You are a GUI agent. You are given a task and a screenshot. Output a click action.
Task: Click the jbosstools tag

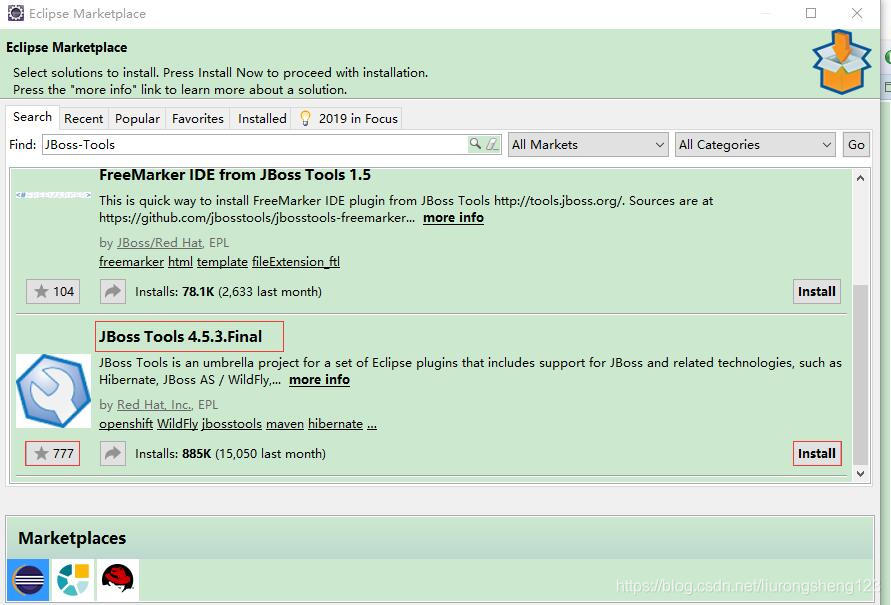point(232,424)
